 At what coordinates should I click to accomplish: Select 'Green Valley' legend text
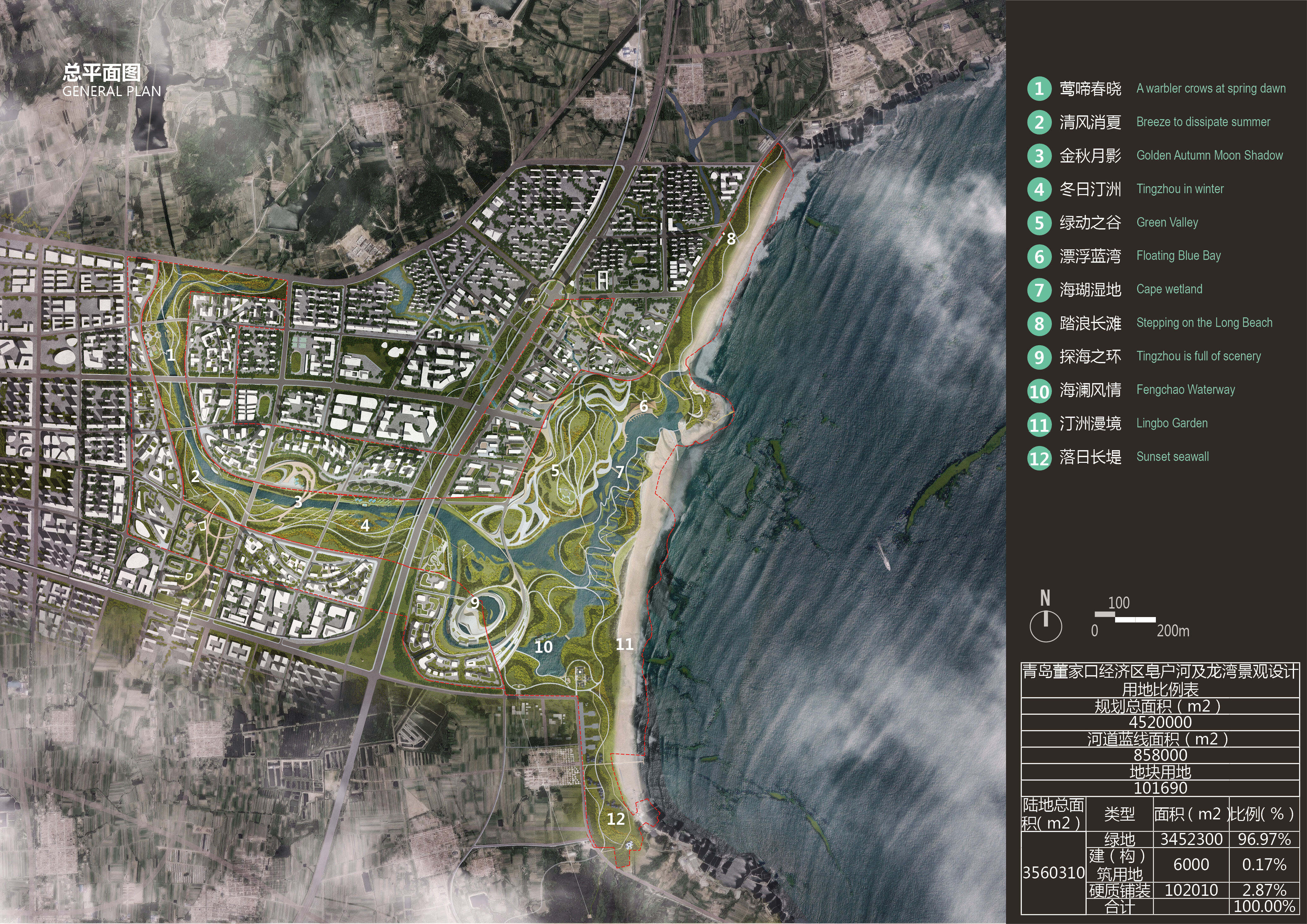(1167, 223)
